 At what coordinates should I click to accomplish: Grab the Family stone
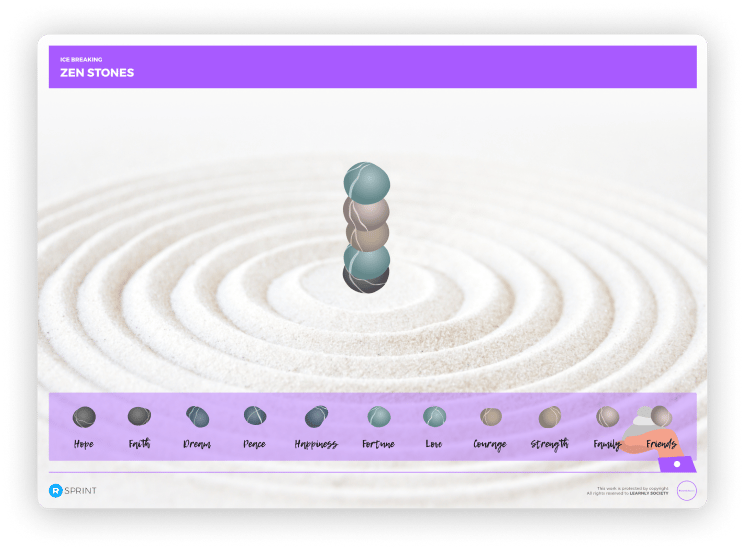pos(608,416)
